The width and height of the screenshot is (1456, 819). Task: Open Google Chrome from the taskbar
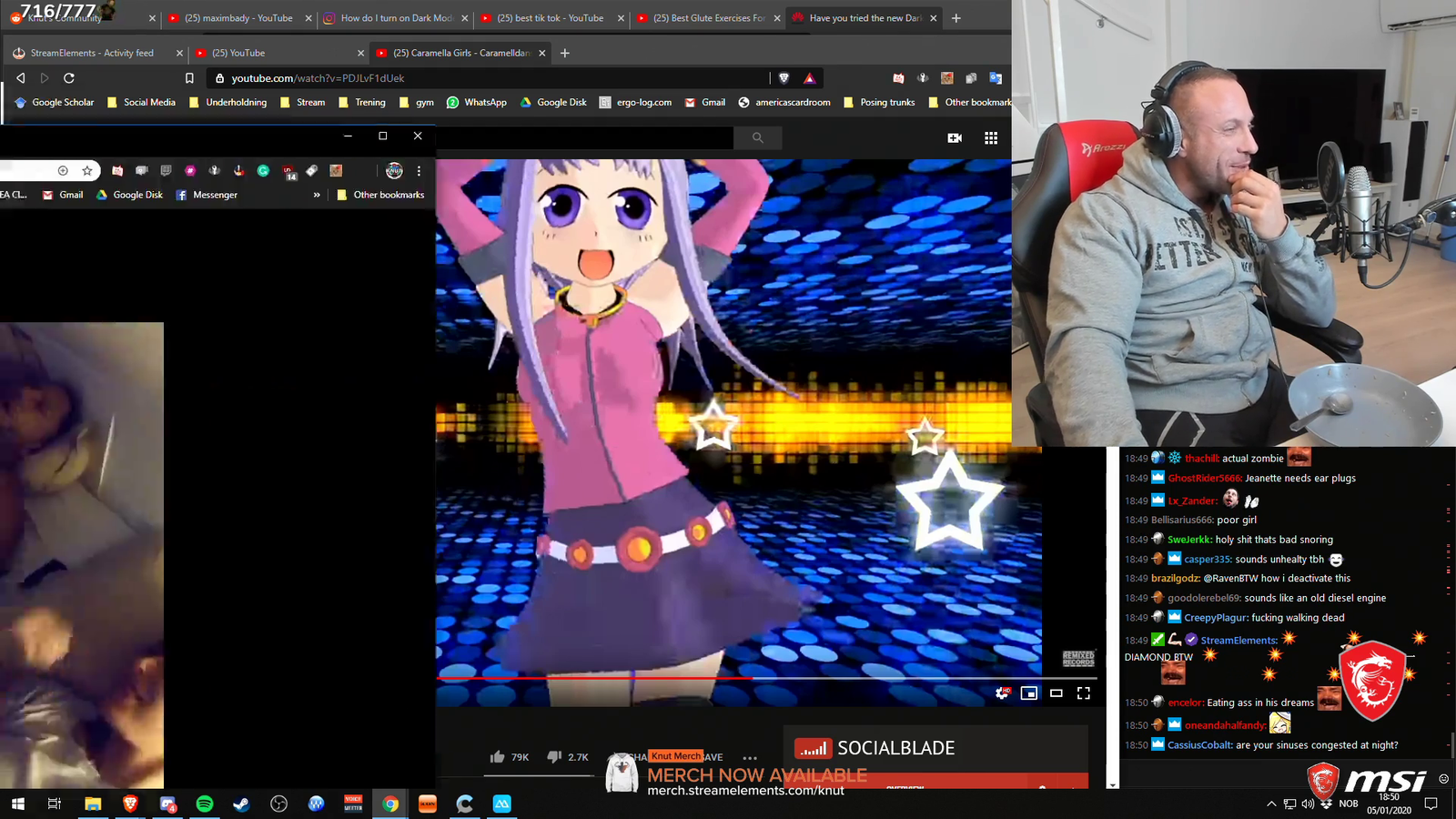pyautogui.click(x=390, y=804)
